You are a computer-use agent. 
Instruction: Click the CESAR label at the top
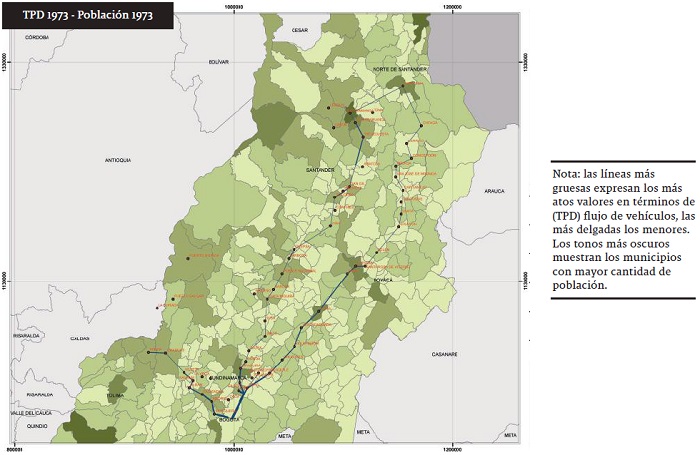pyautogui.click(x=300, y=31)
